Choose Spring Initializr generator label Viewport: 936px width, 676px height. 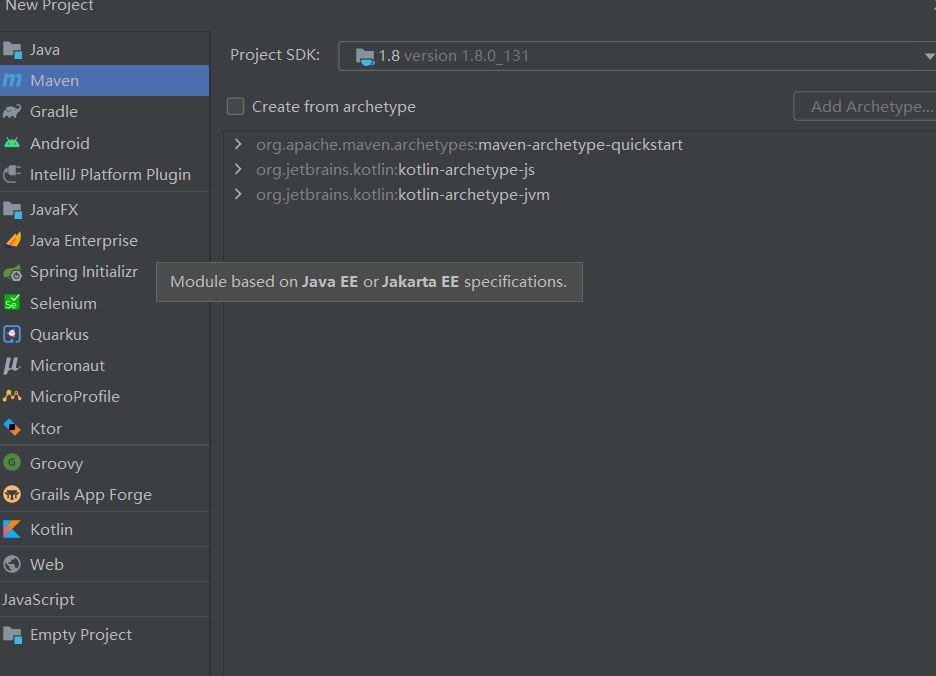84,272
